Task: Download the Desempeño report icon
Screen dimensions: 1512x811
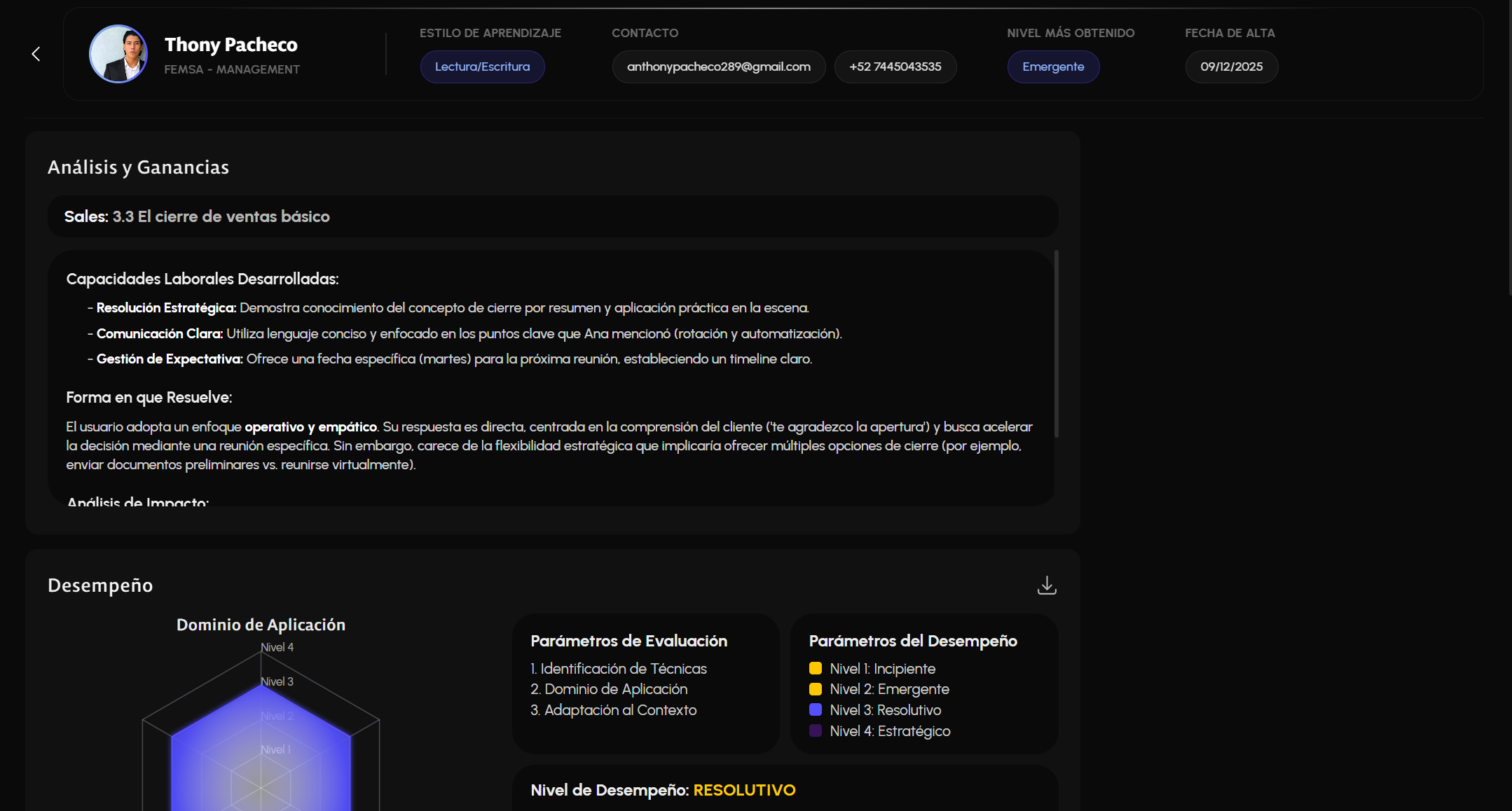Action: [x=1047, y=585]
